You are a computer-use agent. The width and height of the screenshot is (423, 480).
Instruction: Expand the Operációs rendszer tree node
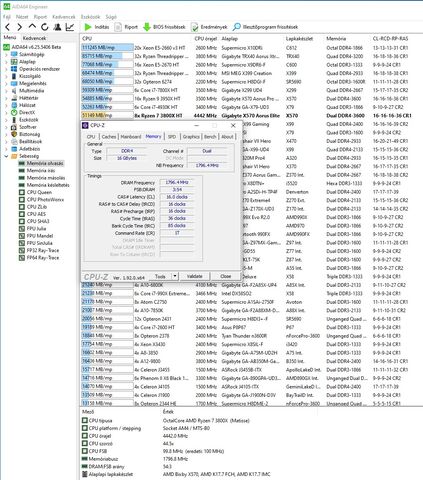pos(6,69)
